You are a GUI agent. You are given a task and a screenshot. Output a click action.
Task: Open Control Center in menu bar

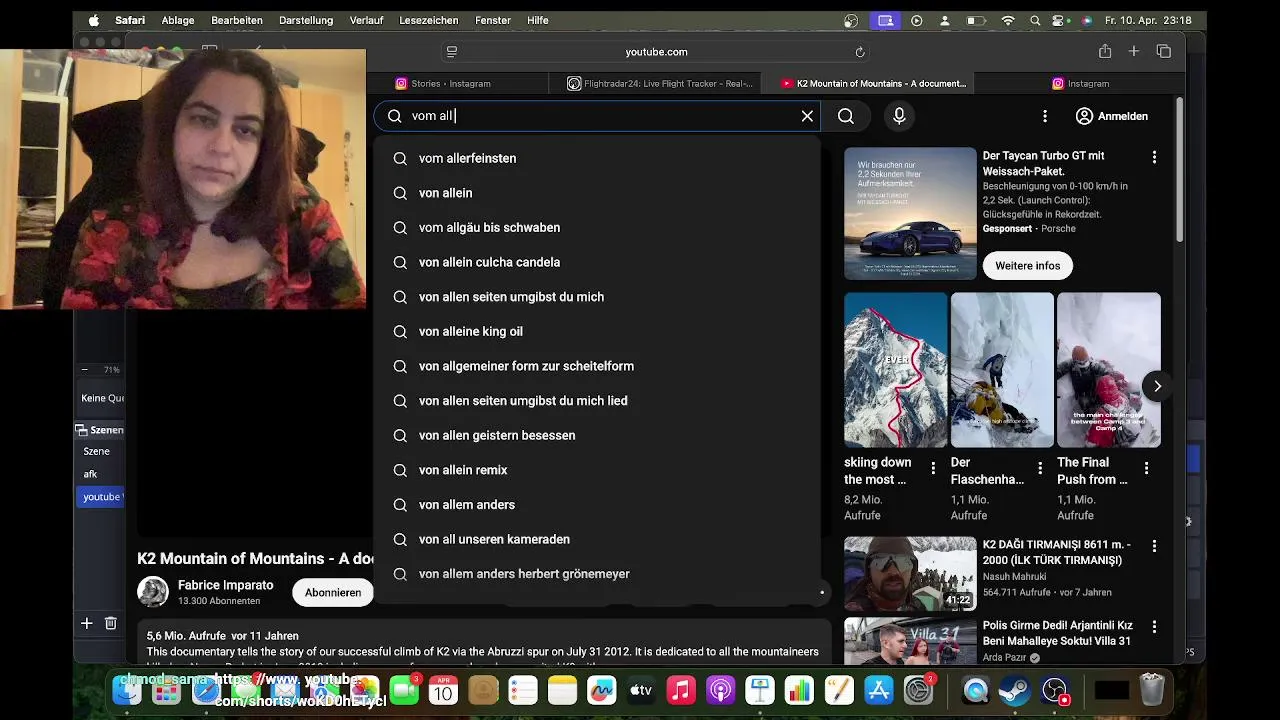click(x=1061, y=20)
